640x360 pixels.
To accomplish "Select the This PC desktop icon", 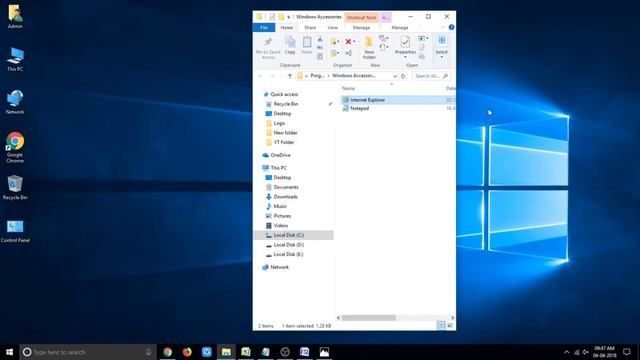I will 15,59.
